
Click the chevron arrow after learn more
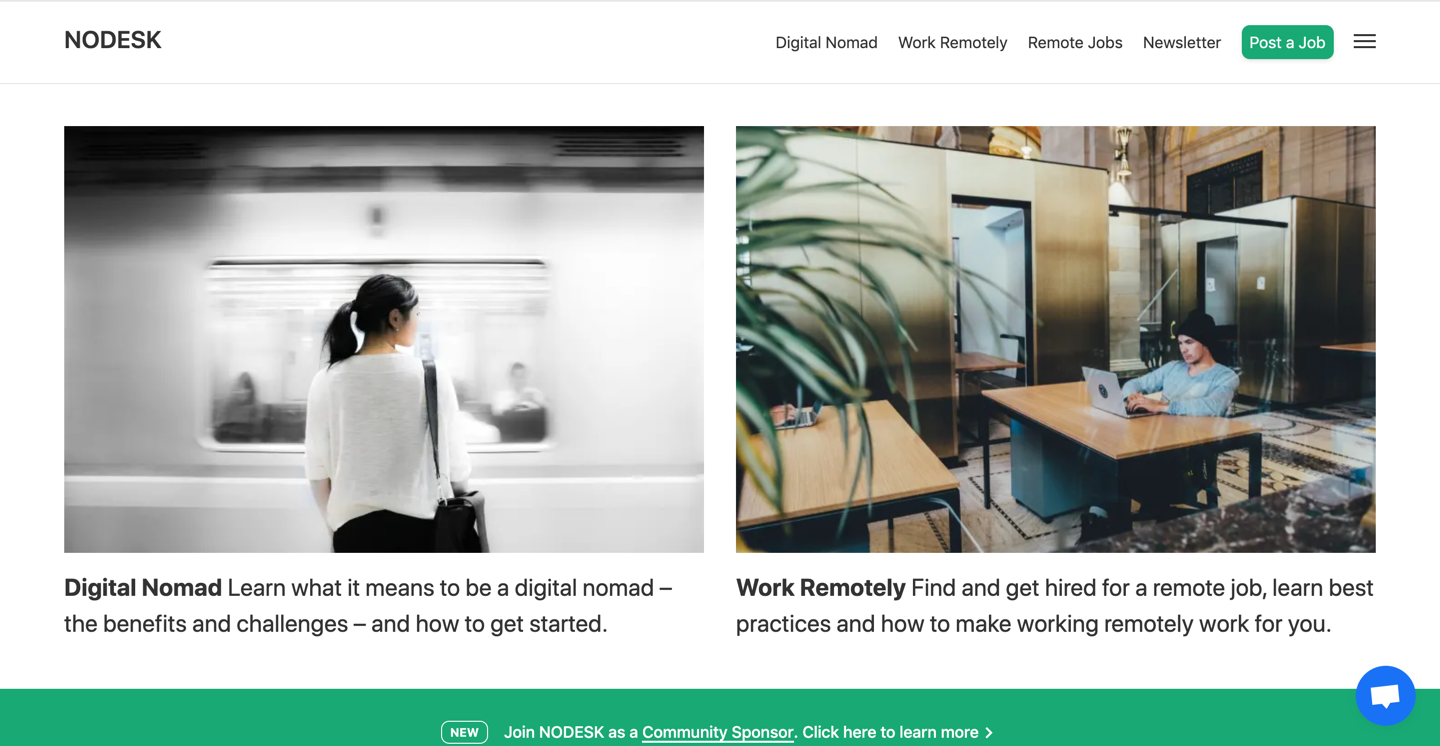[x=989, y=733]
